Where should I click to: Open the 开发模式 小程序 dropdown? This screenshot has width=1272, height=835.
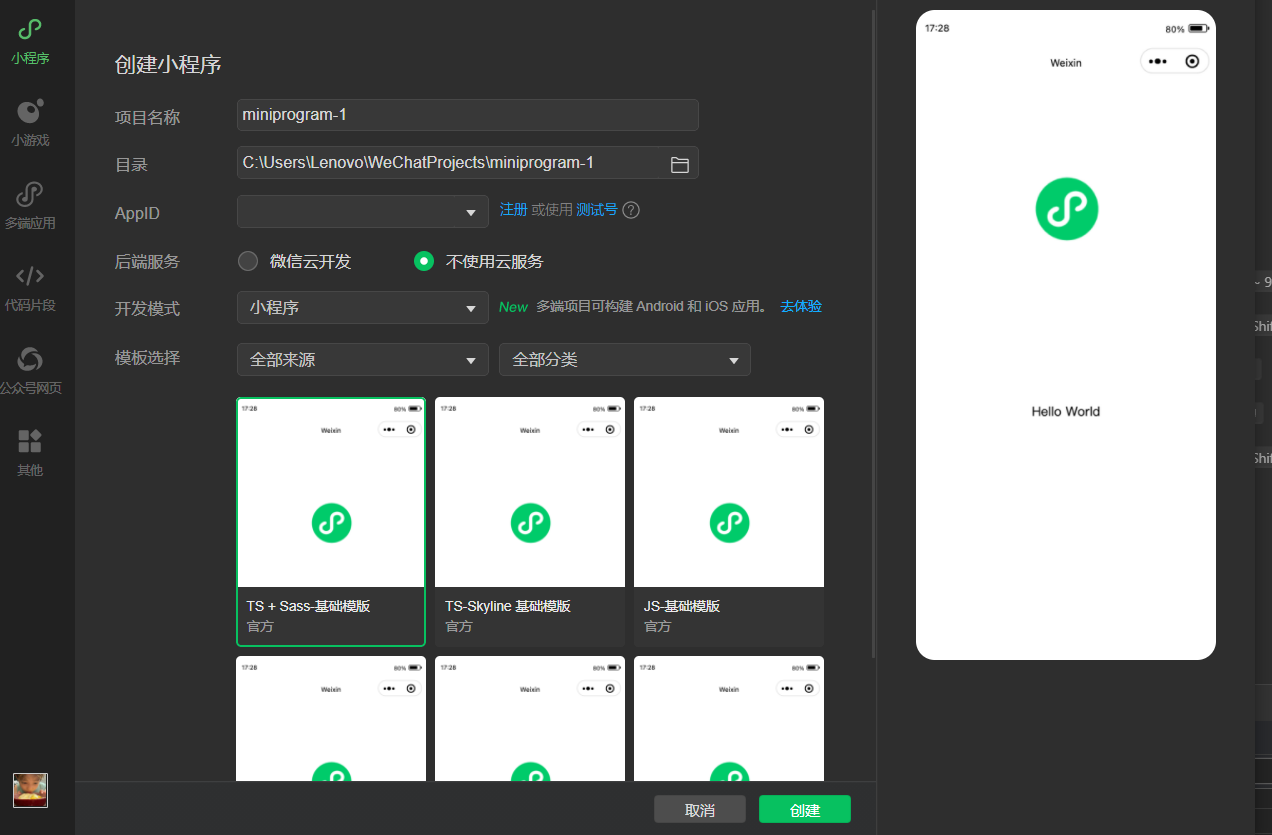[x=363, y=308]
